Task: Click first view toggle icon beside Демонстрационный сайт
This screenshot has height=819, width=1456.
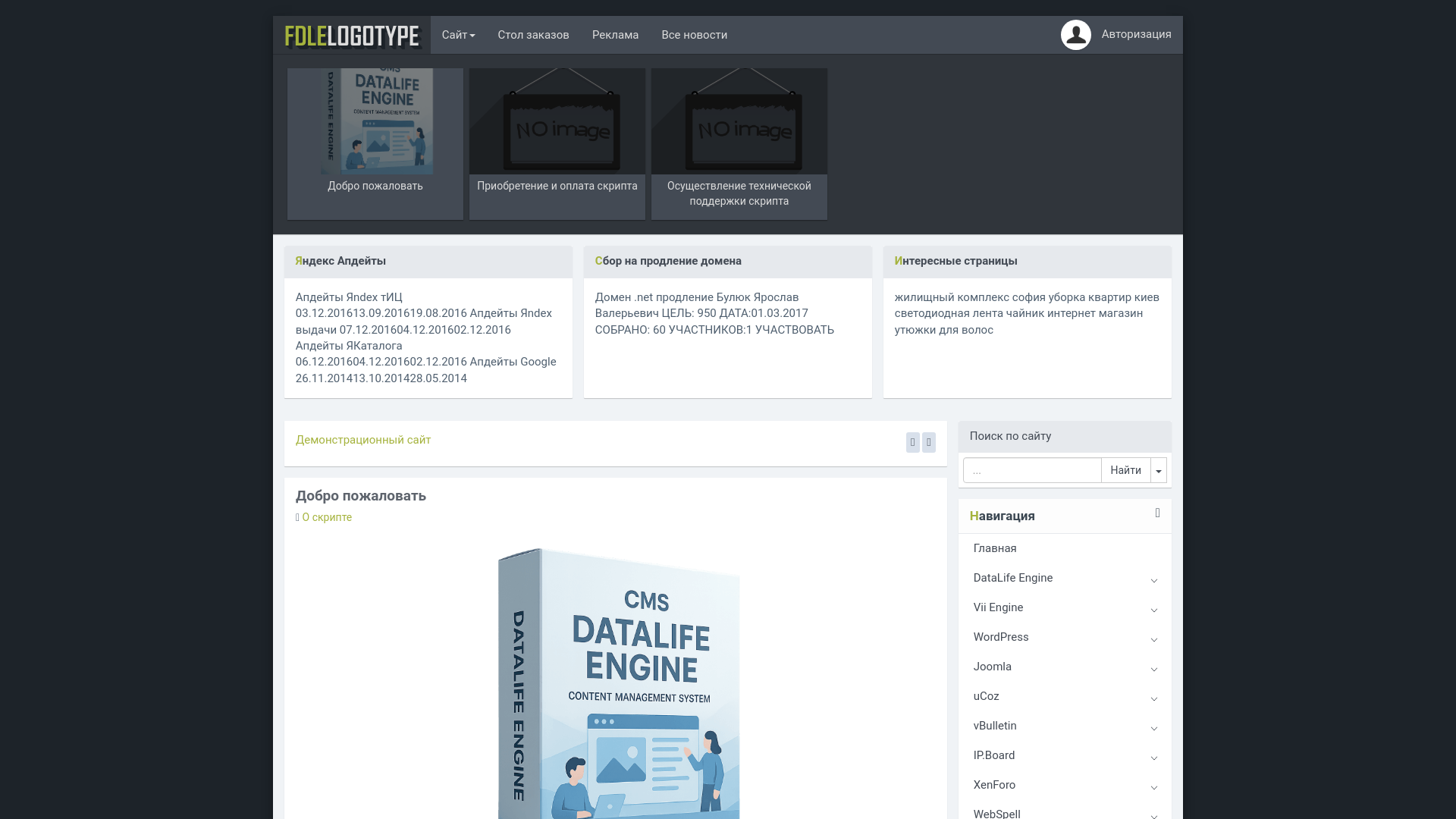Action: [912, 442]
